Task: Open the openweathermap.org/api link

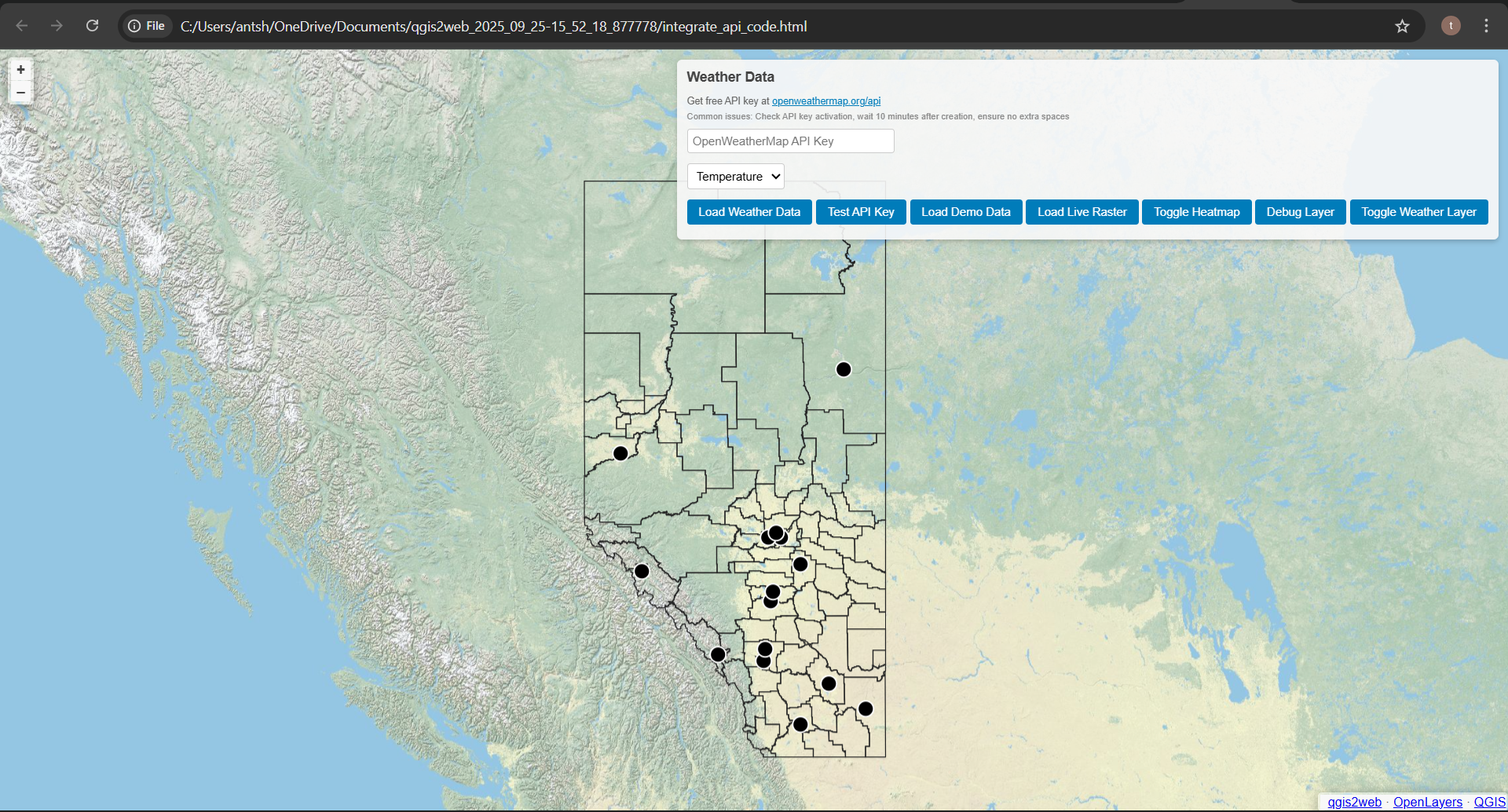Action: tap(826, 101)
